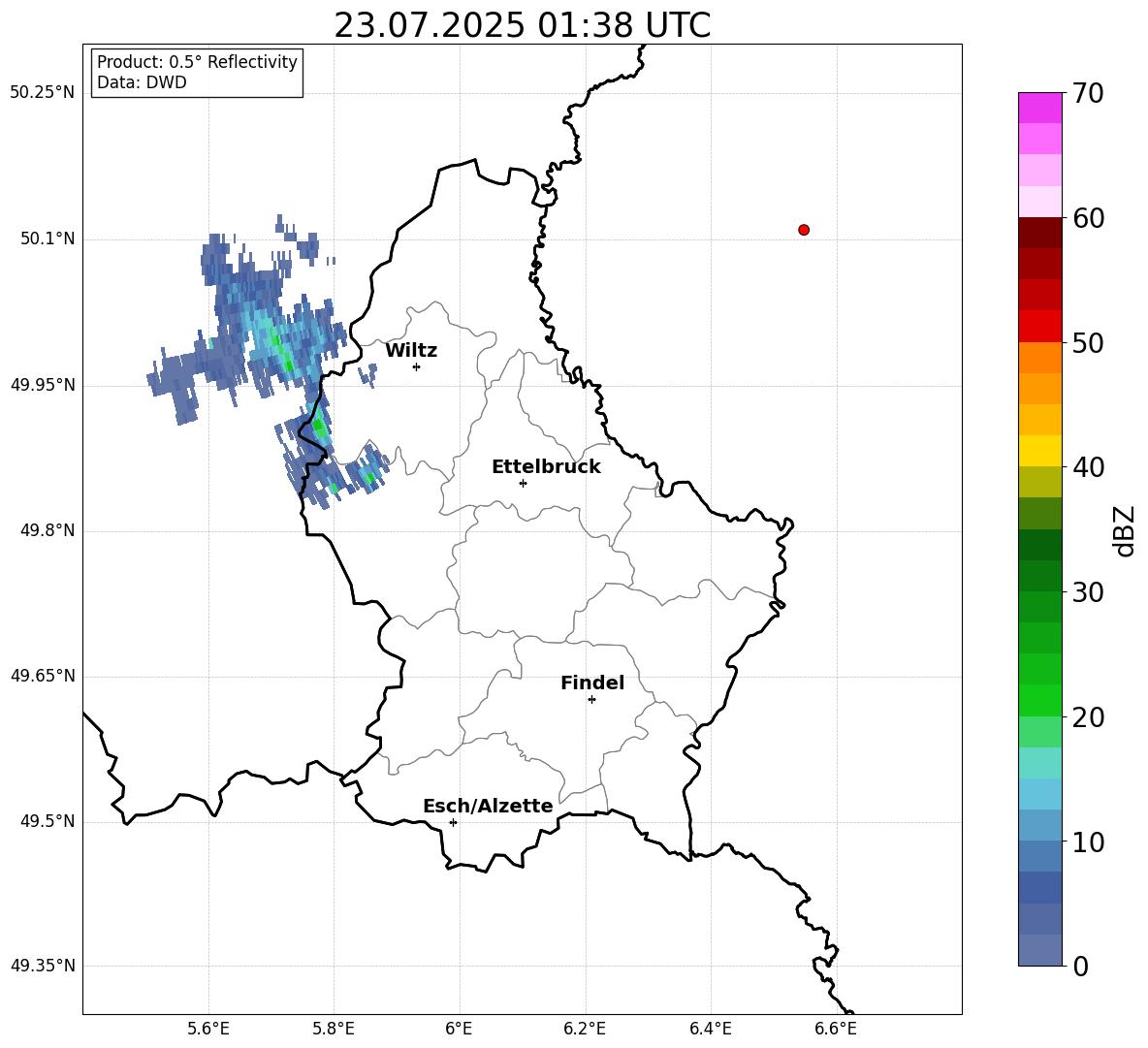Screen dimensions: 1148x1048
Task: Click the Esch/Alzette city label
Action: 488,806
